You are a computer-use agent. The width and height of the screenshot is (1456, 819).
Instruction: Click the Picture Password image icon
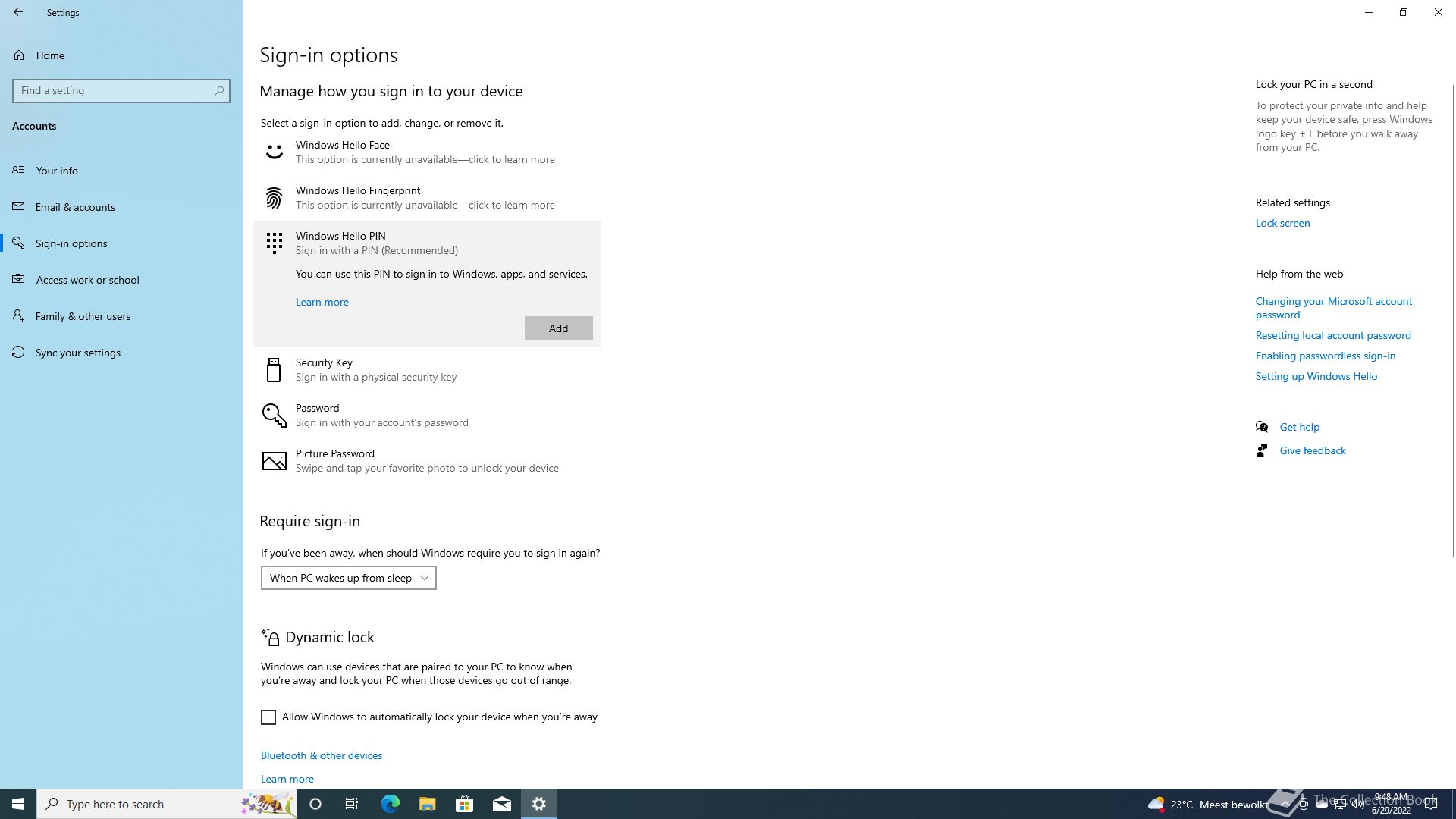(x=274, y=460)
